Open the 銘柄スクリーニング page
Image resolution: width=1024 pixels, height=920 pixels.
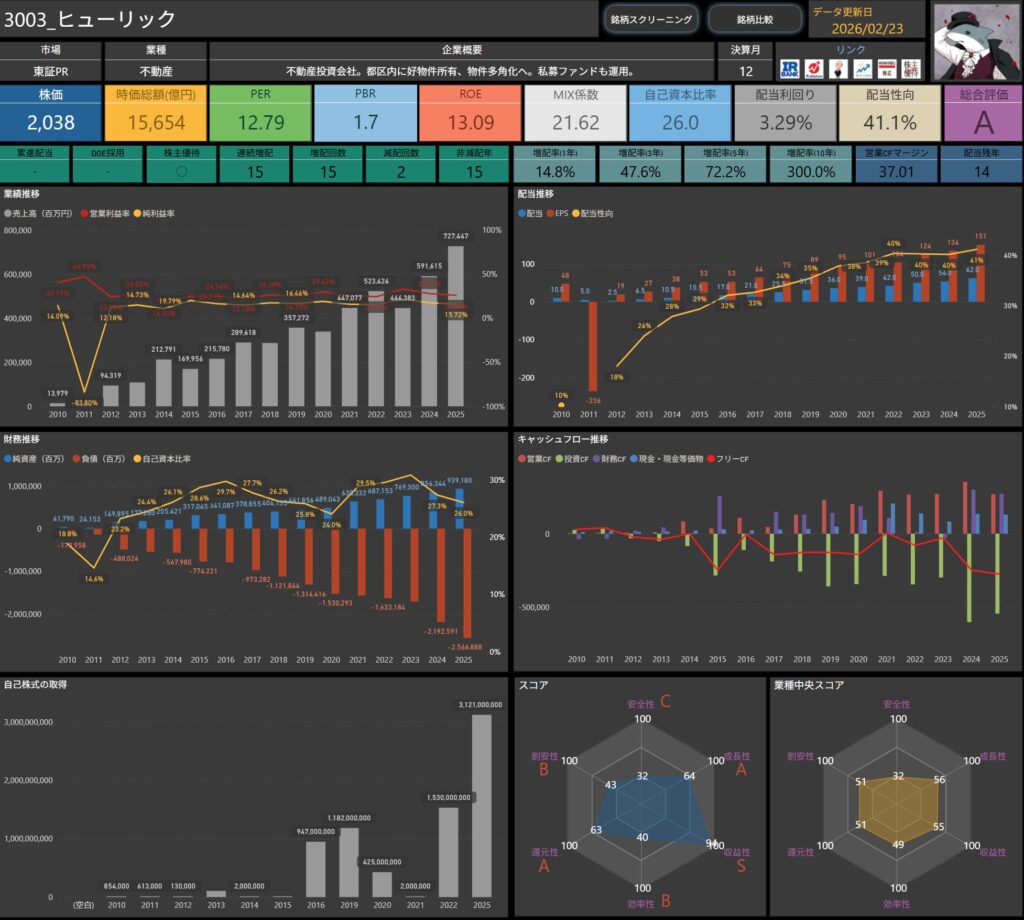(651, 19)
